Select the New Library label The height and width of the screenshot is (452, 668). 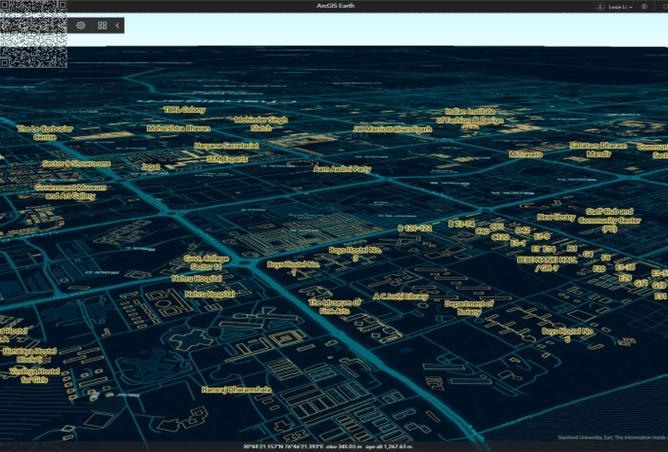point(556,217)
